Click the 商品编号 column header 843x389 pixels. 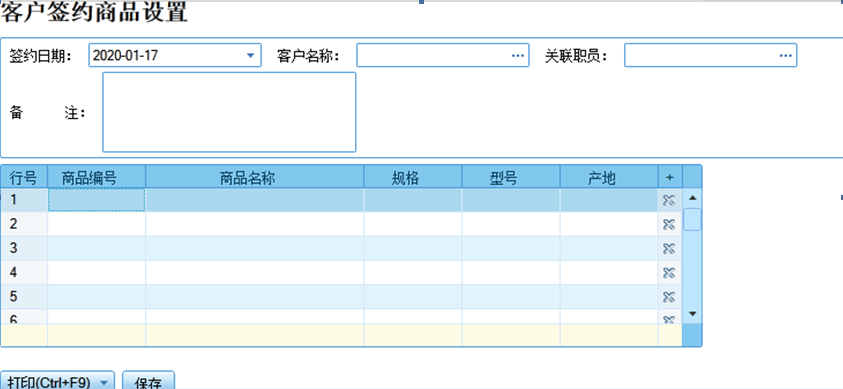97,177
